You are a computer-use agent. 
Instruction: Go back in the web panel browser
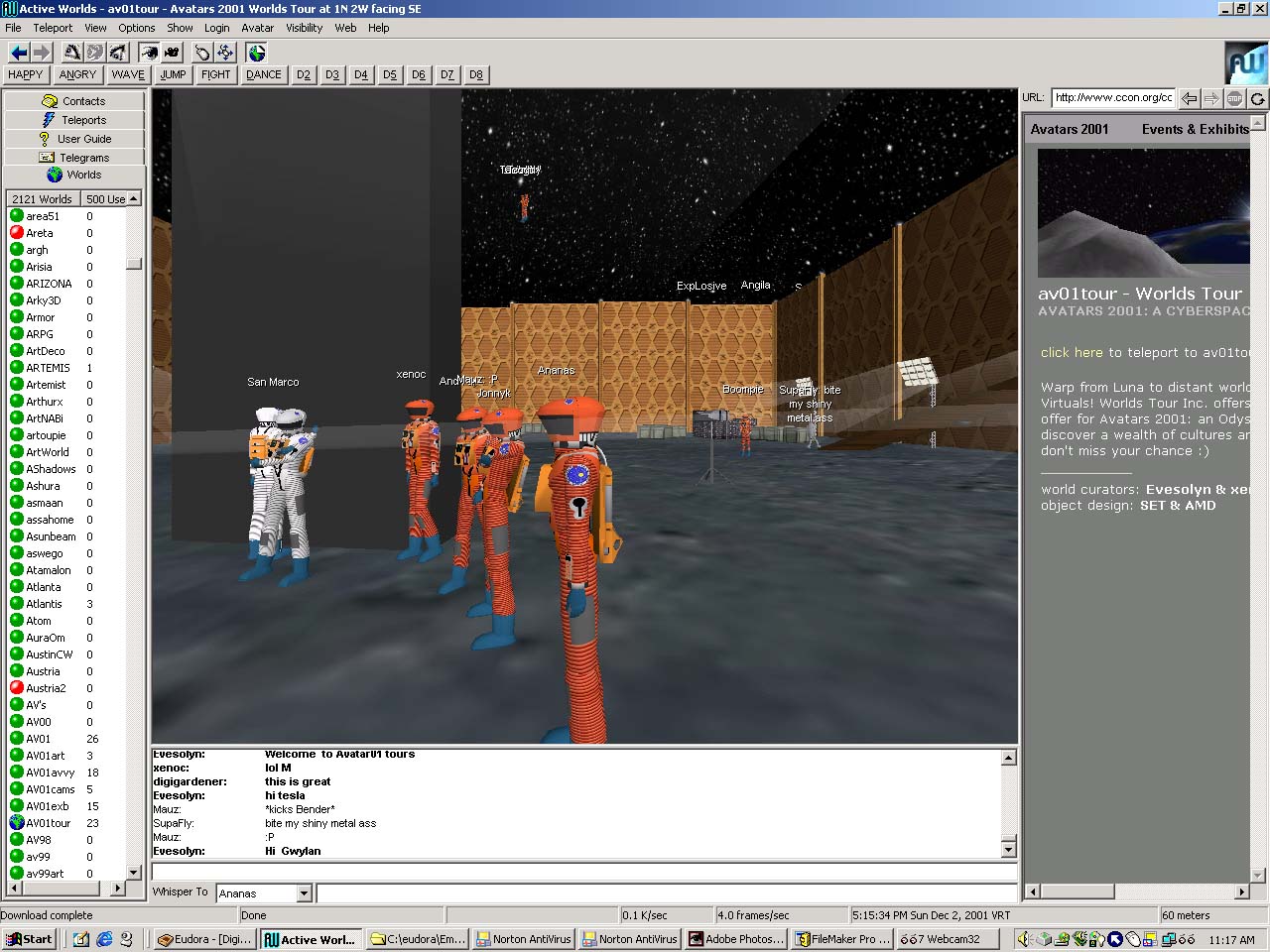[x=1189, y=98]
